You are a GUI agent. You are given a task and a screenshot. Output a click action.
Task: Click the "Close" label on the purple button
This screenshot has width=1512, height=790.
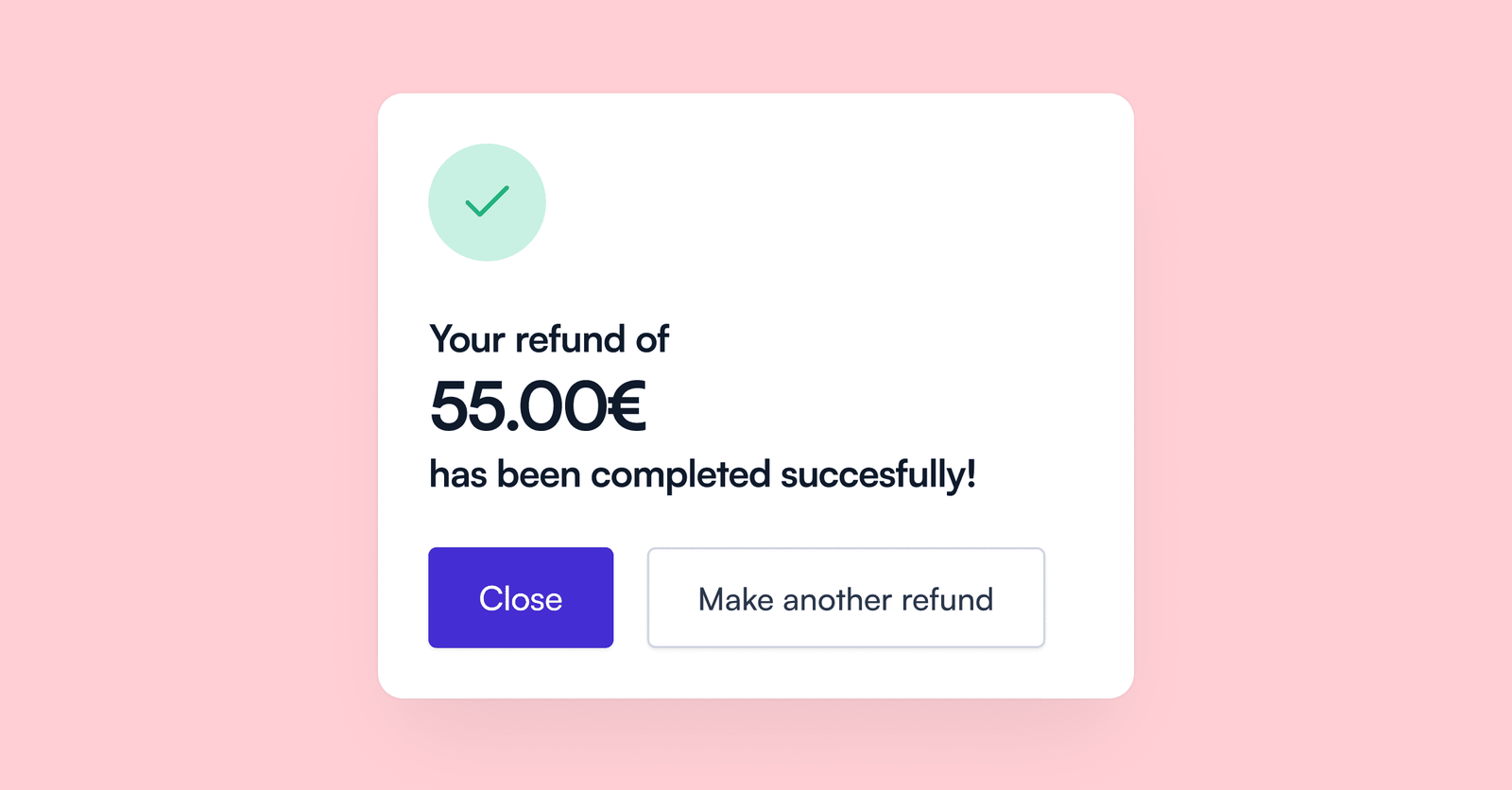pos(521,598)
